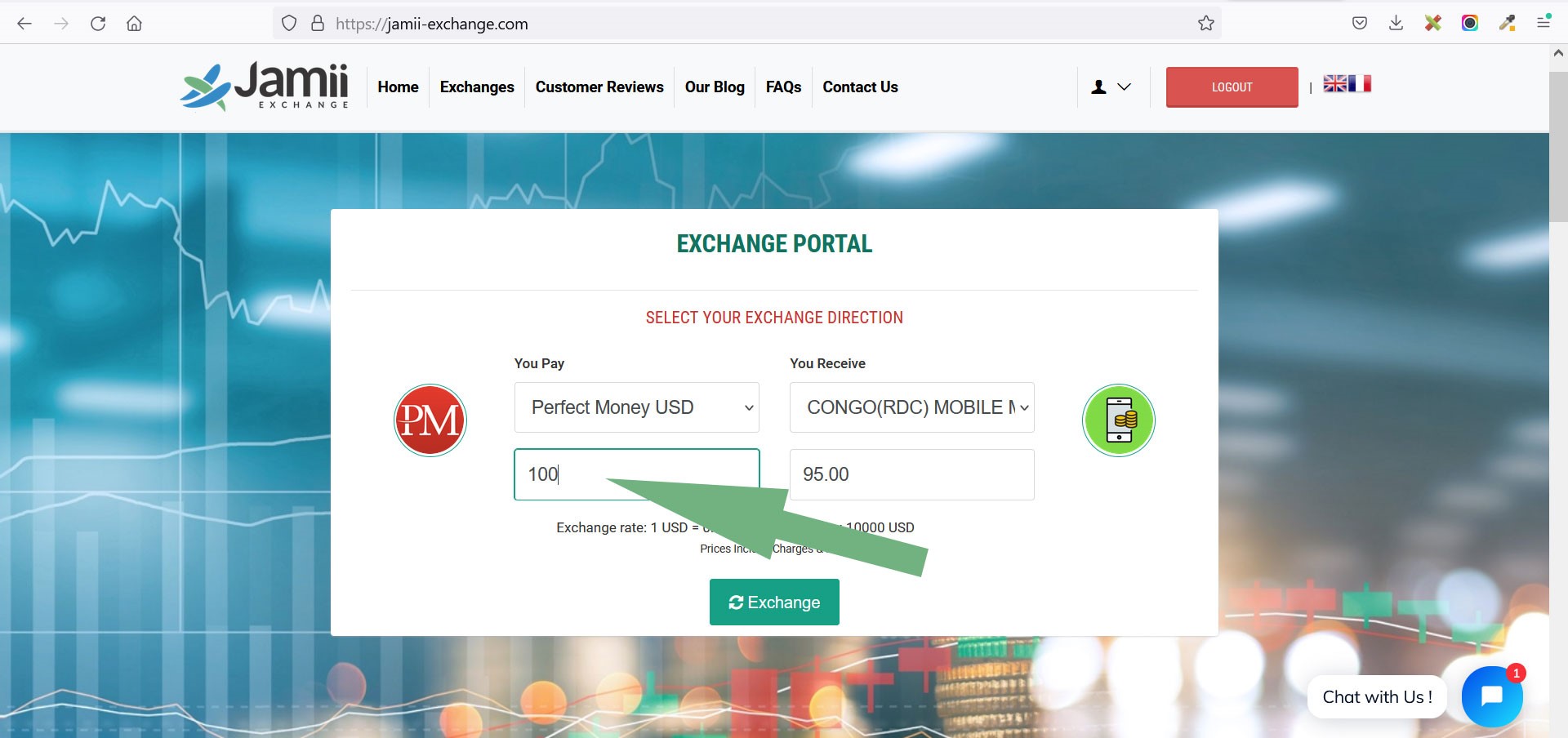Click the Chat with Us! label
1568x738 pixels.
(x=1377, y=696)
